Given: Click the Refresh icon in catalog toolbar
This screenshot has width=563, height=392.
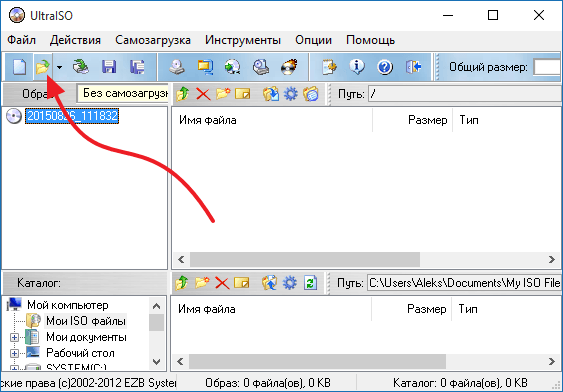Looking at the screenshot, I should (310, 283).
